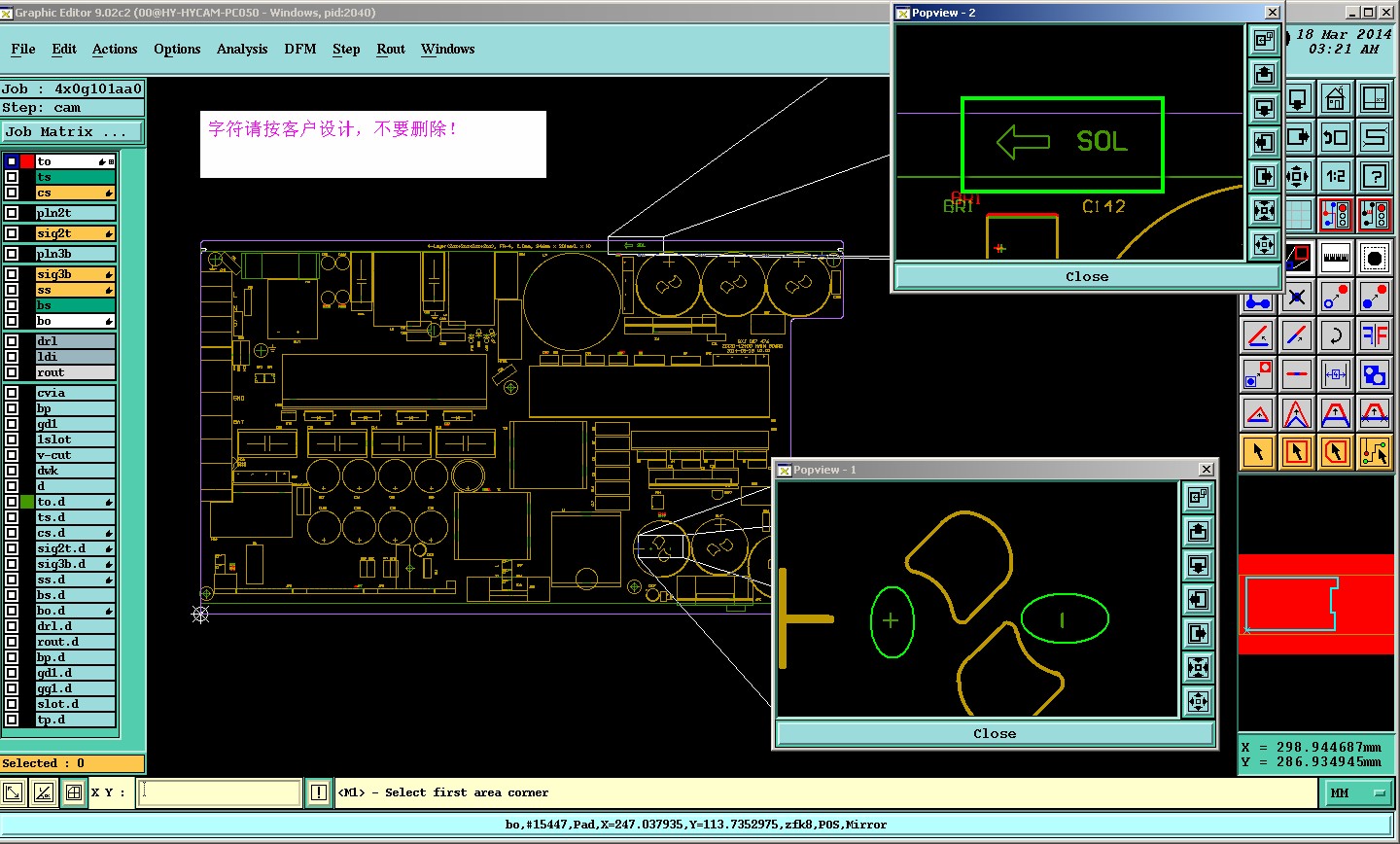Screen dimensions: 1400x844
Task: Open the Analysis menu
Action: coord(242,49)
